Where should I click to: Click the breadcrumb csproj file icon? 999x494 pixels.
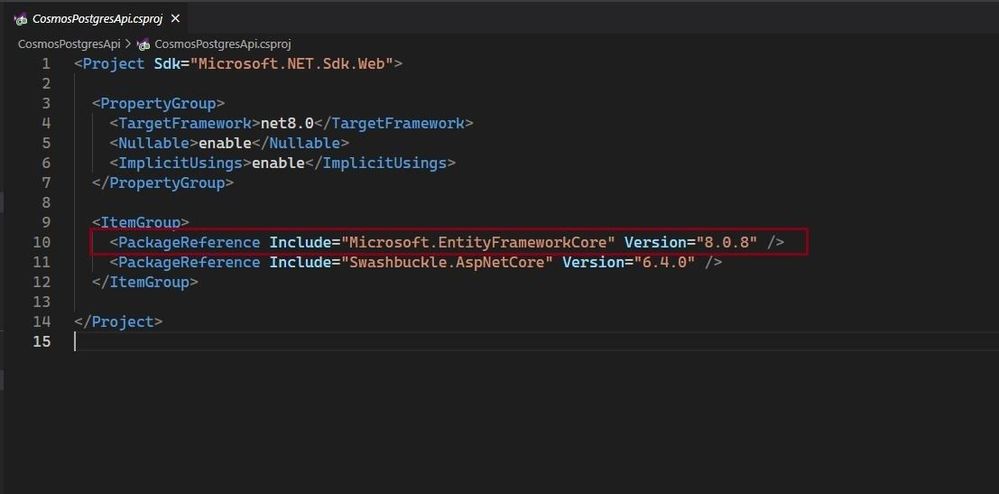143,44
